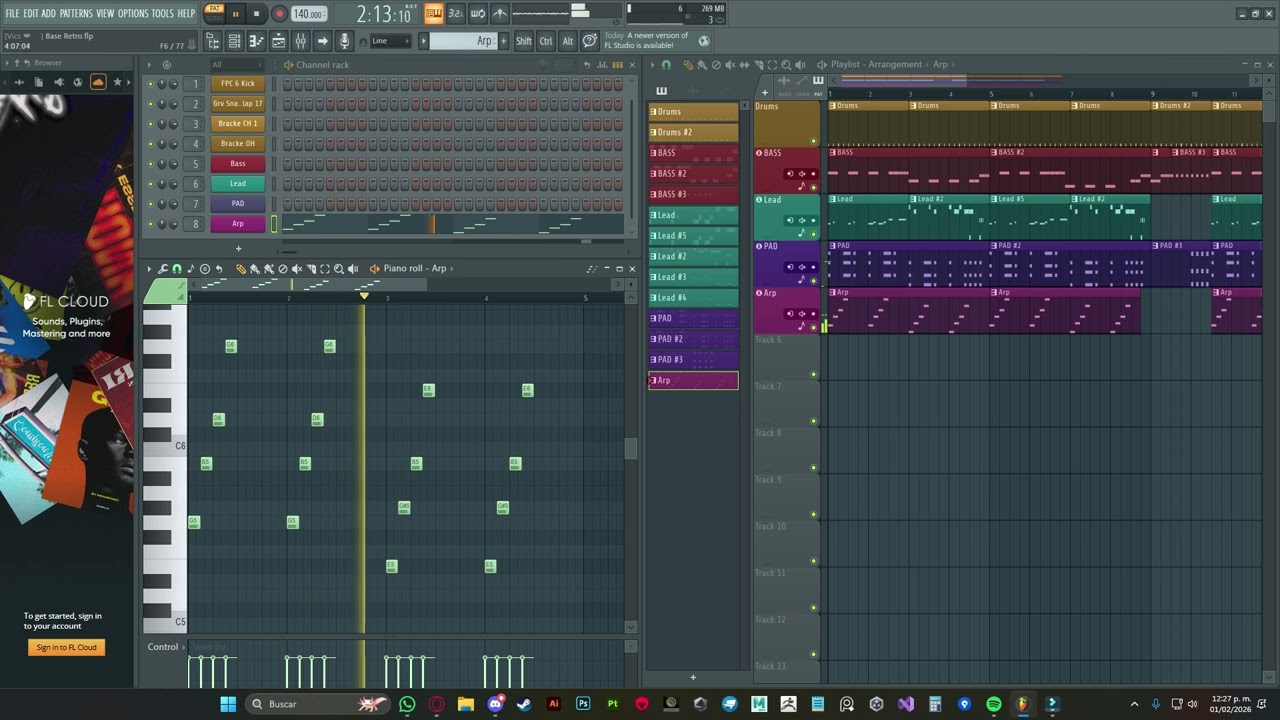
Task: Open the PATTERNS menu
Action: pos(76,13)
